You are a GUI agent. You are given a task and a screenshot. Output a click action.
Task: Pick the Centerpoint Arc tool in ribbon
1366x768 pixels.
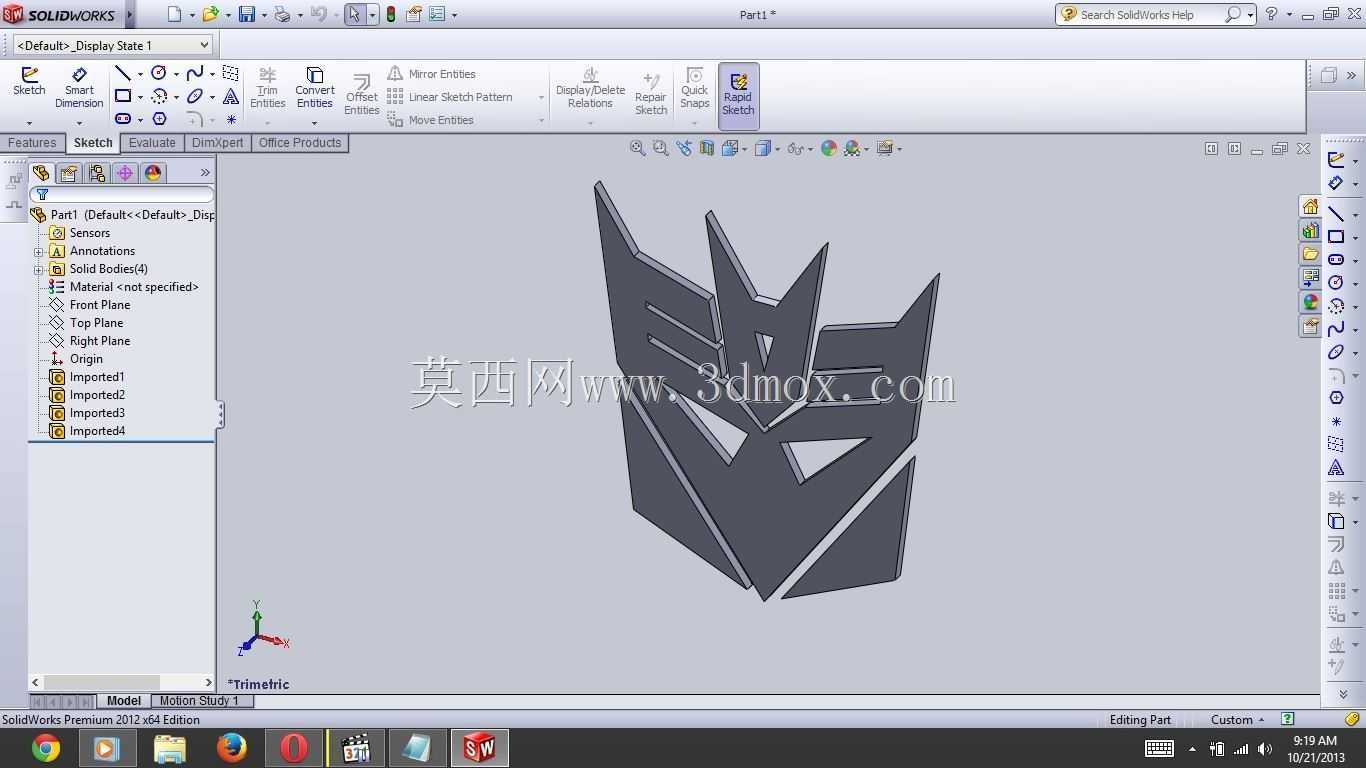159,96
